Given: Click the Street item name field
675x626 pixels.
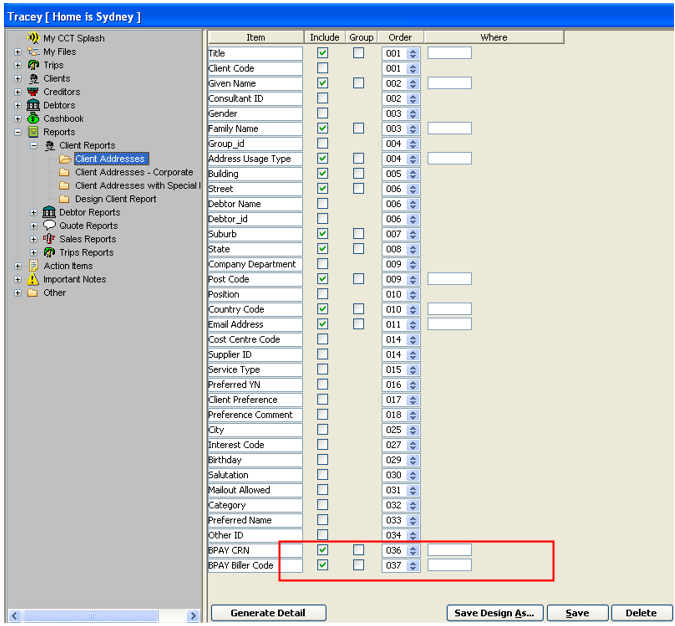Looking at the screenshot, I should click(255, 189).
